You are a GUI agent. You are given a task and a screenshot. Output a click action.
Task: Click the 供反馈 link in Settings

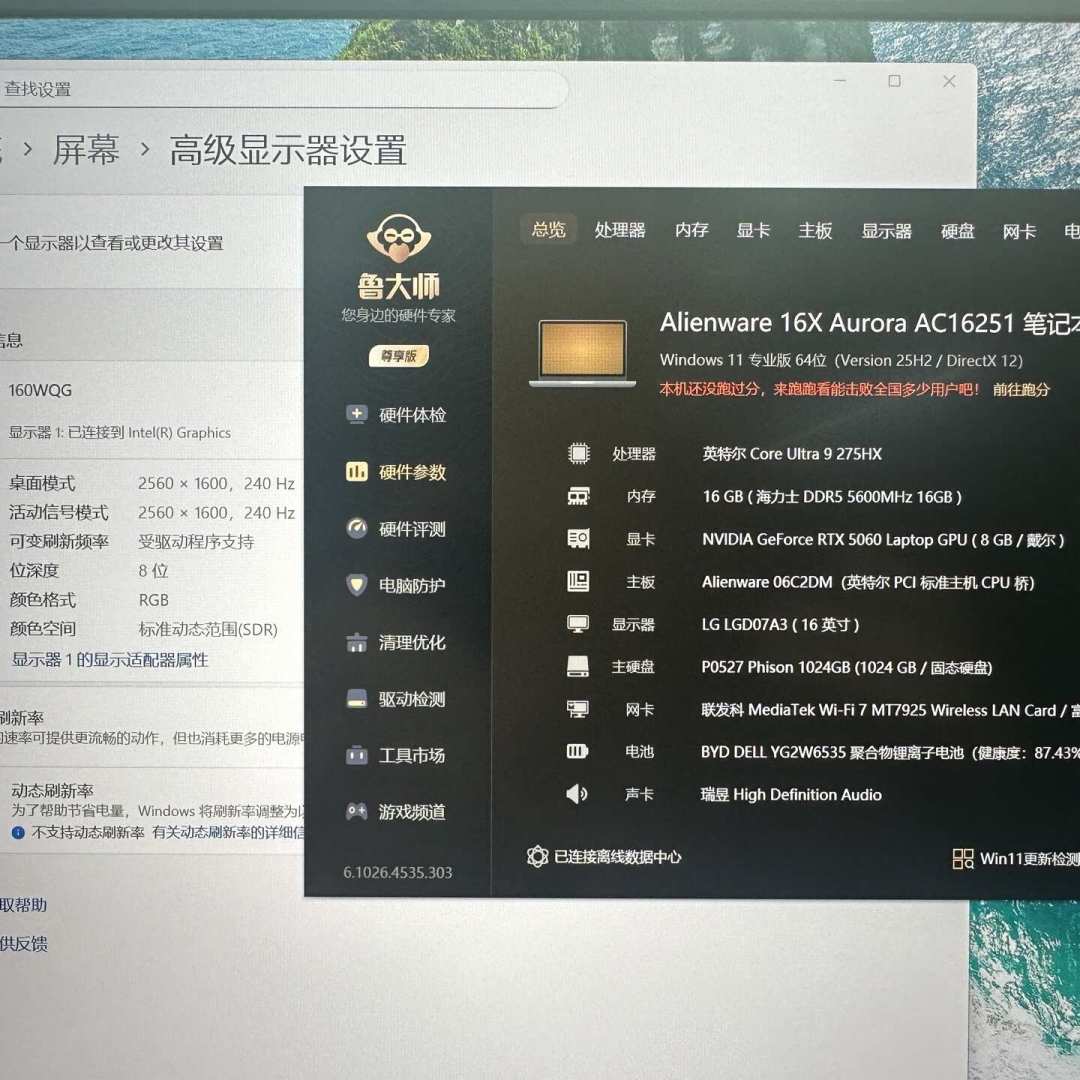pyautogui.click(x=23, y=944)
